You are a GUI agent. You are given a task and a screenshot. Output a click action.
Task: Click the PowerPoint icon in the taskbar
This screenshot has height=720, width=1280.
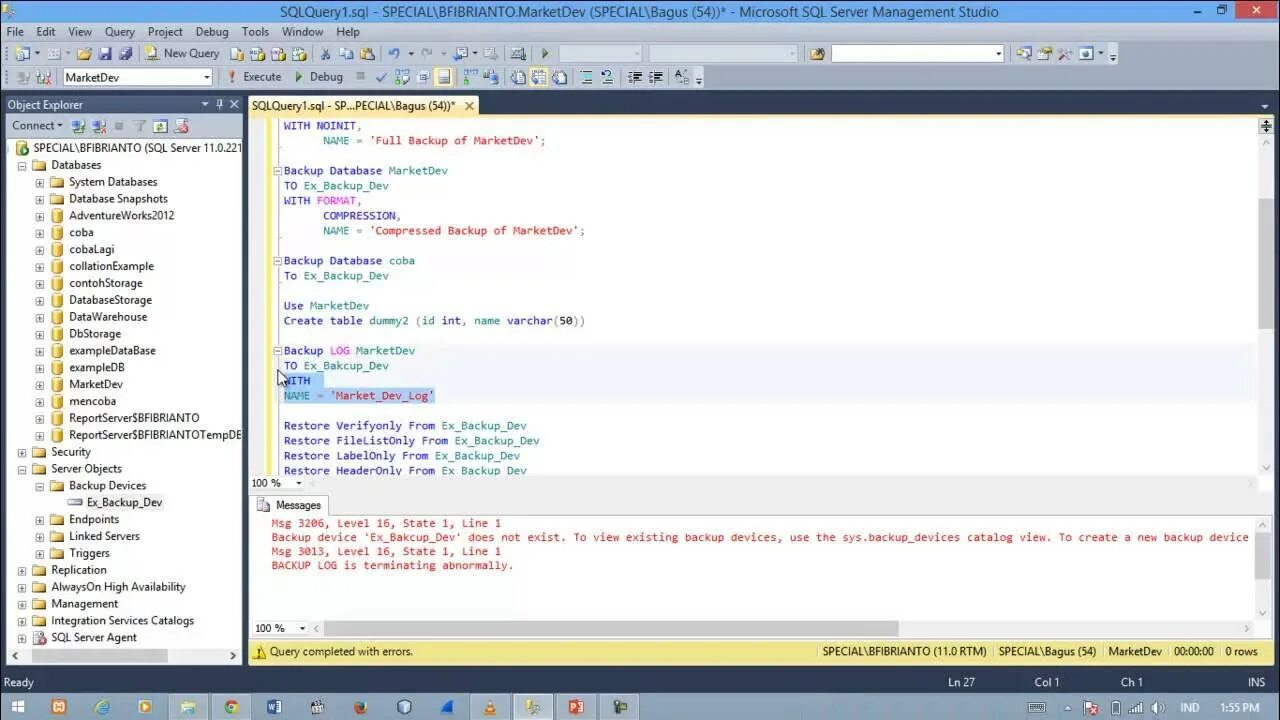point(575,706)
